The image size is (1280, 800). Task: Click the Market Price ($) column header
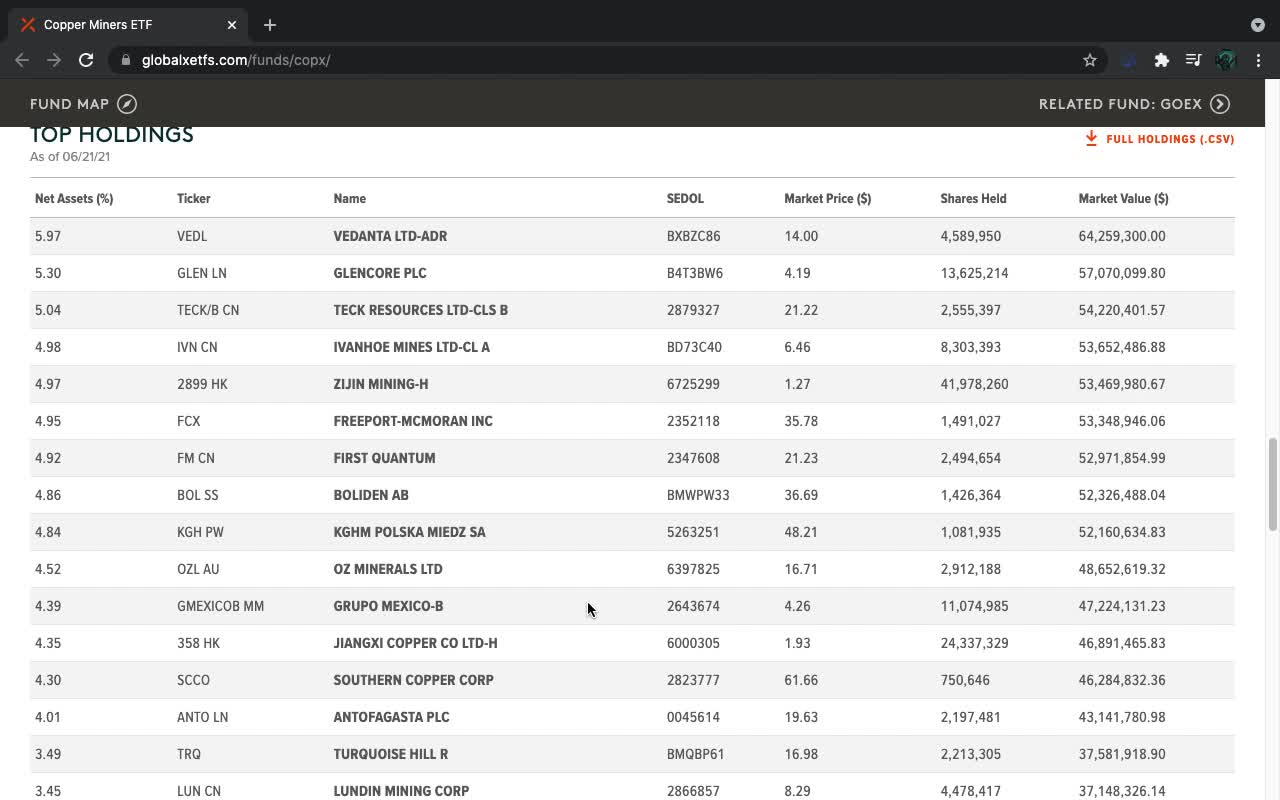pyautogui.click(x=828, y=198)
